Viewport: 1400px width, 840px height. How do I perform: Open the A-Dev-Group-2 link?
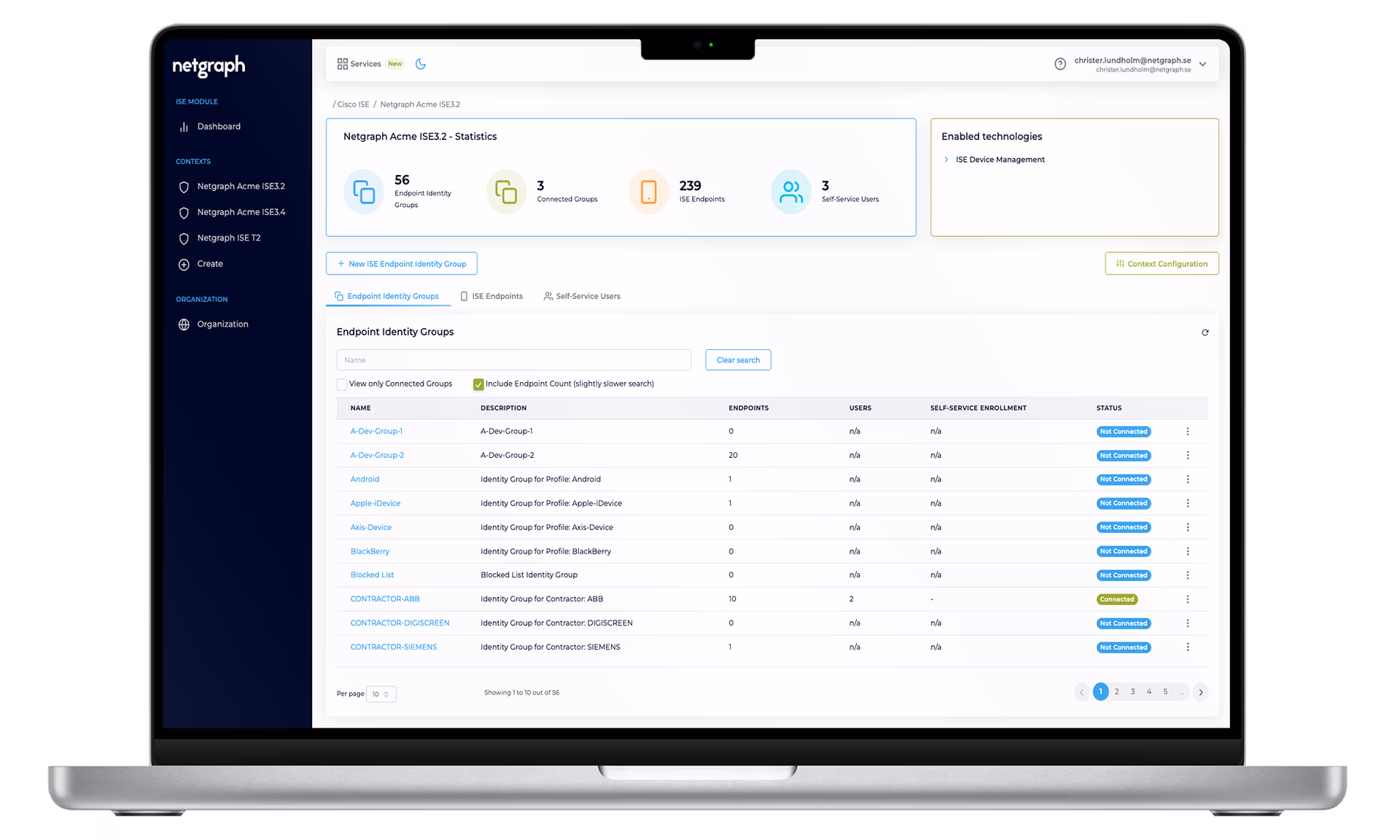[x=377, y=455]
